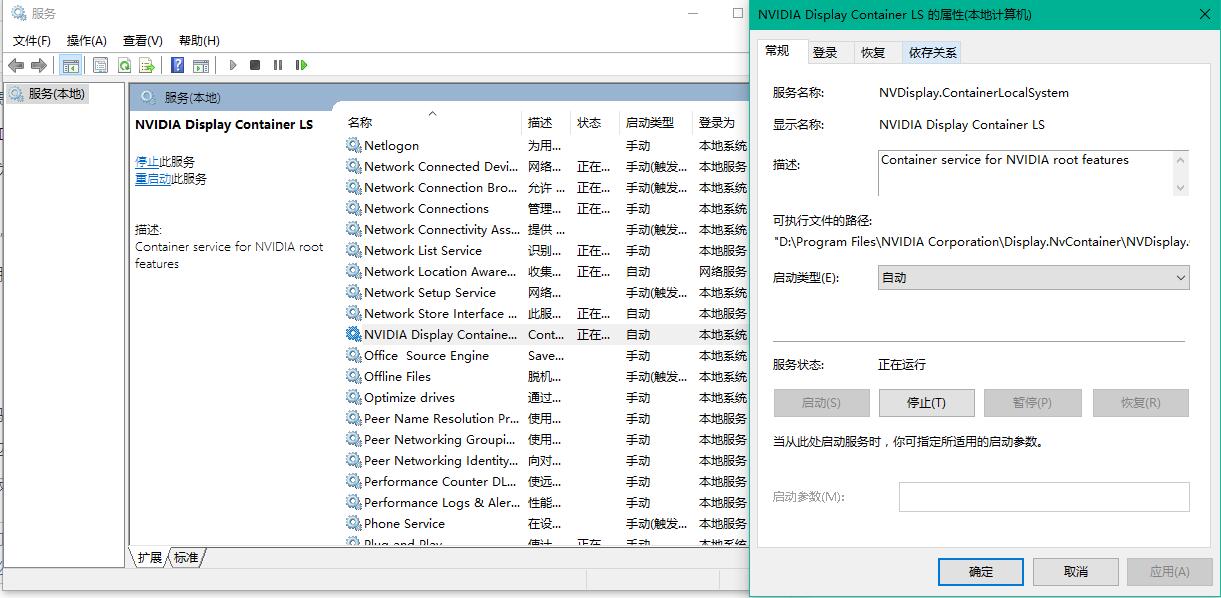Click the Properties toolbar icon
This screenshot has height=598, width=1221.
[x=100, y=65]
